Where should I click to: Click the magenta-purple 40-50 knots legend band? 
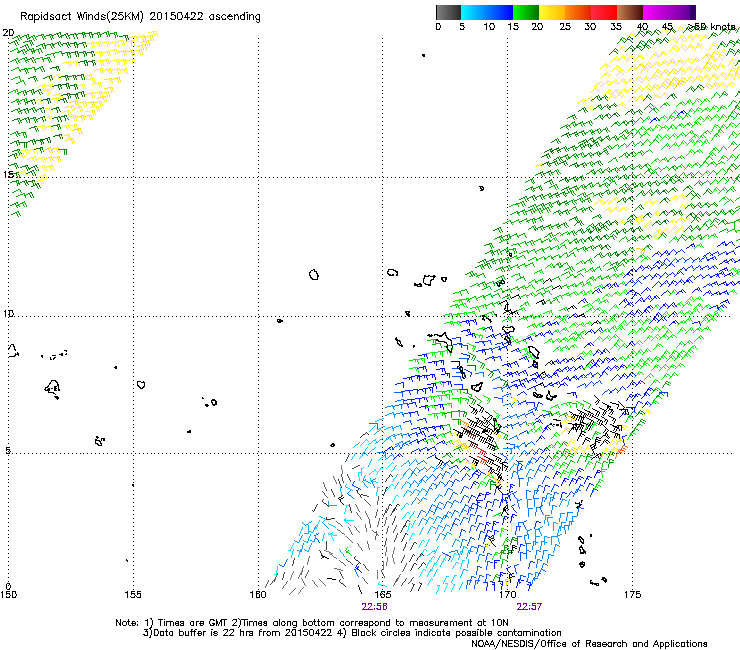click(x=669, y=12)
